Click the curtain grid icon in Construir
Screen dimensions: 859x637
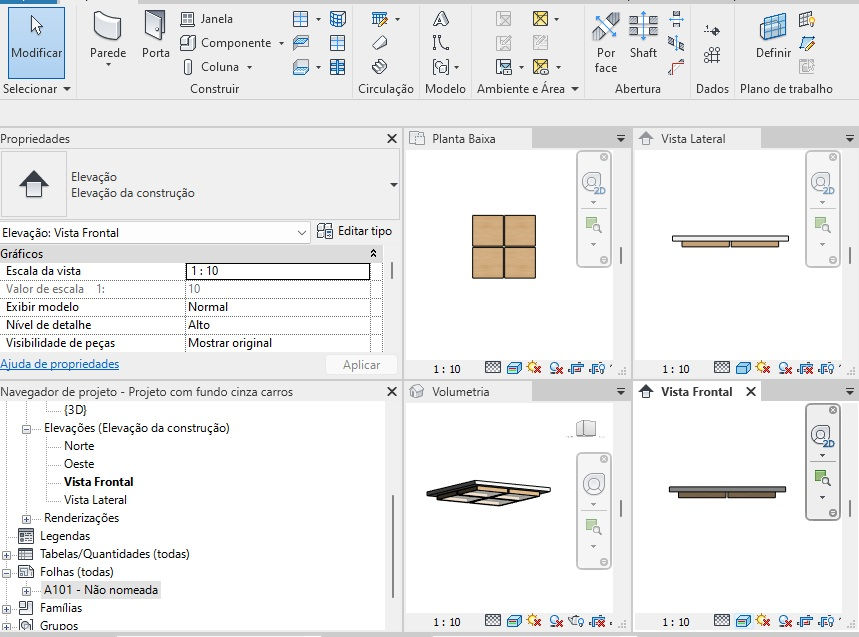point(337,43)
